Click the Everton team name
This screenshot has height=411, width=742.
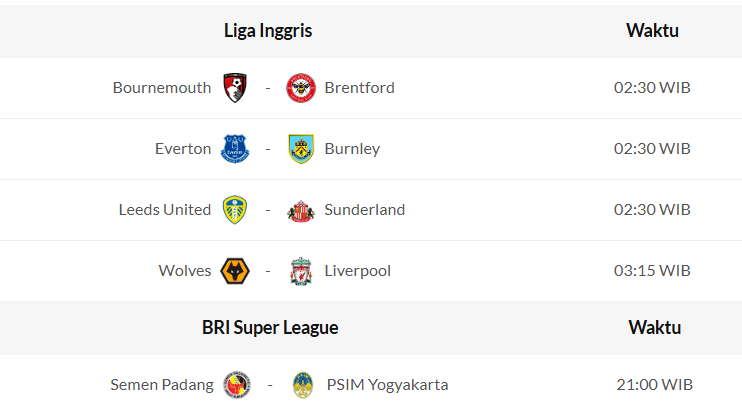click(183, 149)
